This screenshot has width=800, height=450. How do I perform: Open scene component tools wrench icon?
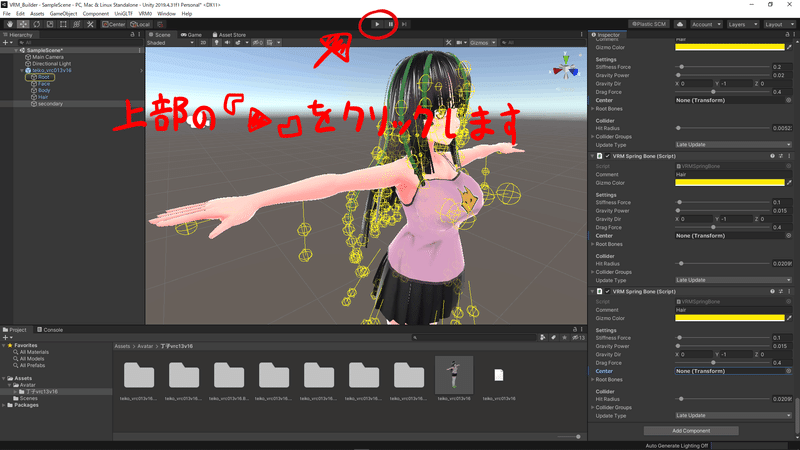(x=448, y=43)
